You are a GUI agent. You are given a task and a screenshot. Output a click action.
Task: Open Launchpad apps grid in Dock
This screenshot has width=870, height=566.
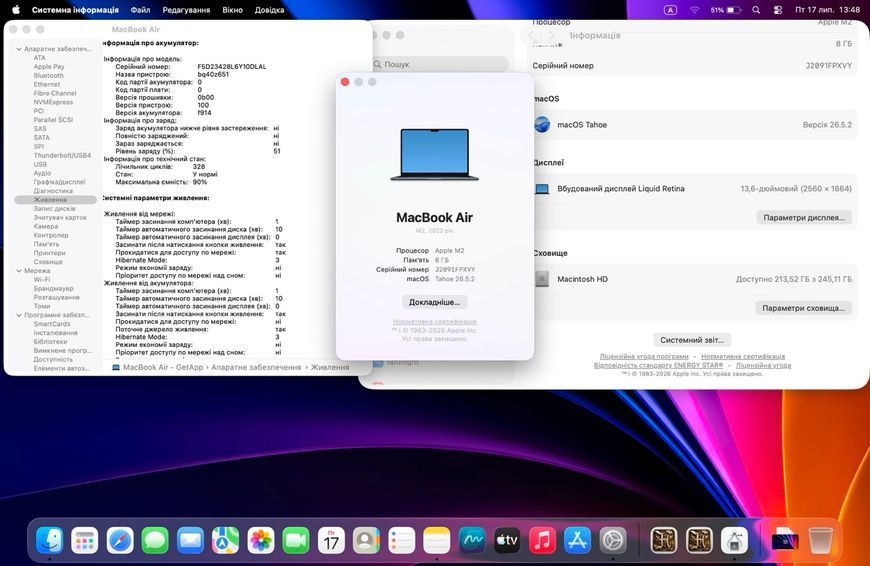click(85, 539)
